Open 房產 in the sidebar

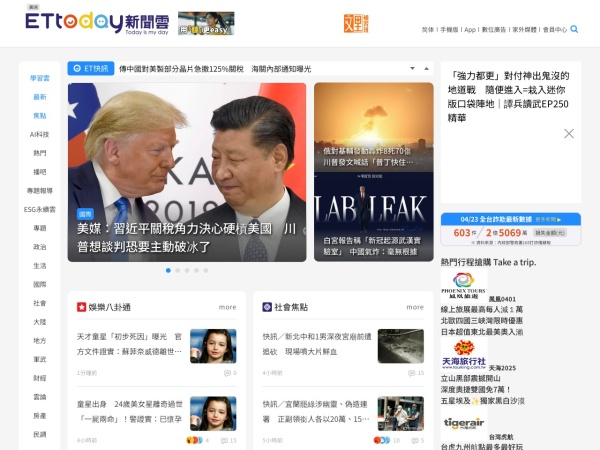[40, 416]
